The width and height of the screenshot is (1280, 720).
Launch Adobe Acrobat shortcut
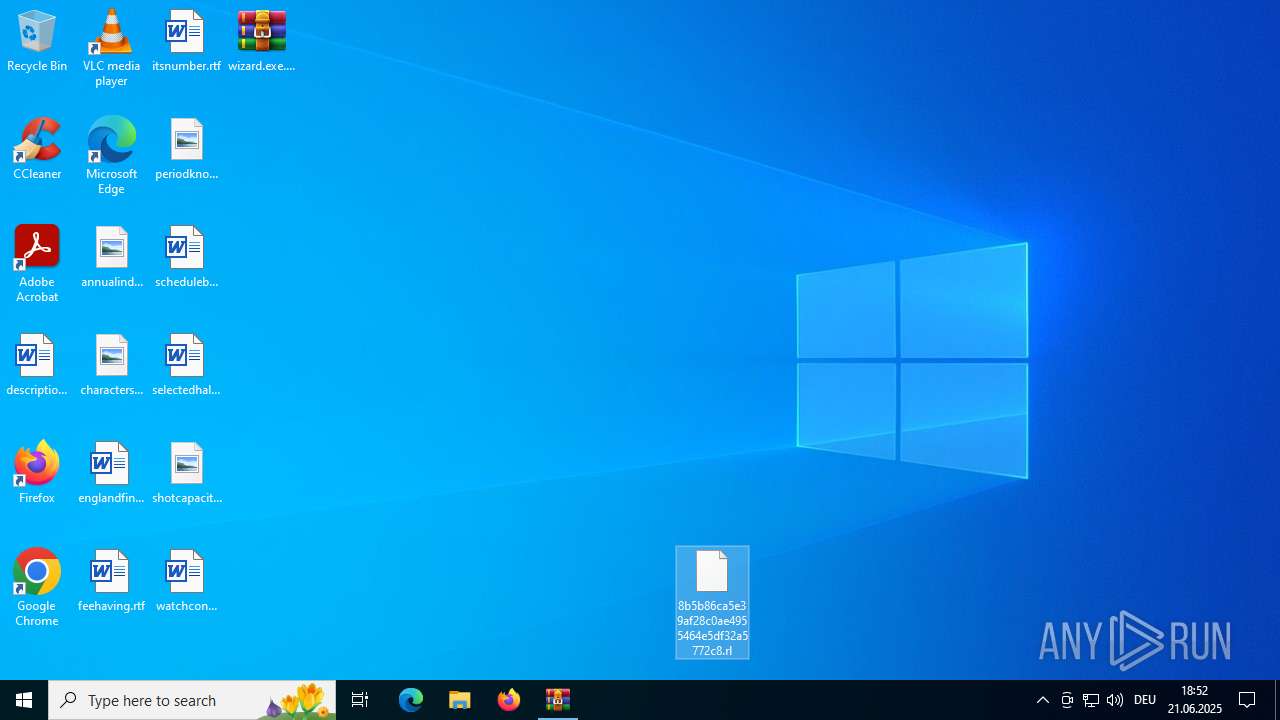coord(37,264)
